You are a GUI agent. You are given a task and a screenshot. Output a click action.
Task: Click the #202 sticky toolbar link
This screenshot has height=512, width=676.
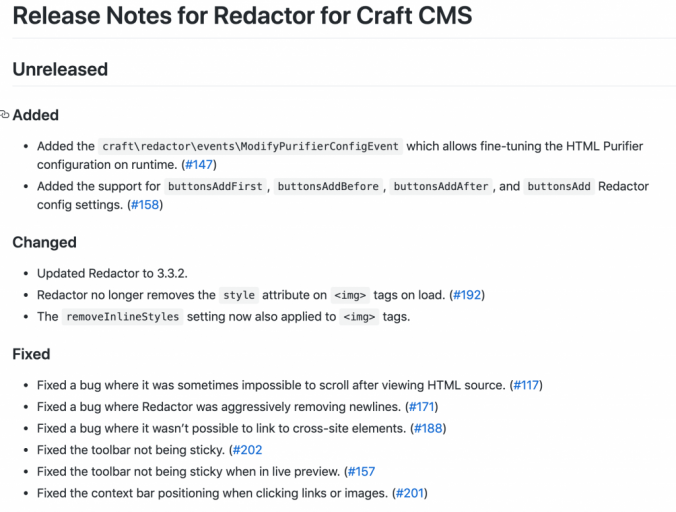(249, 450)
